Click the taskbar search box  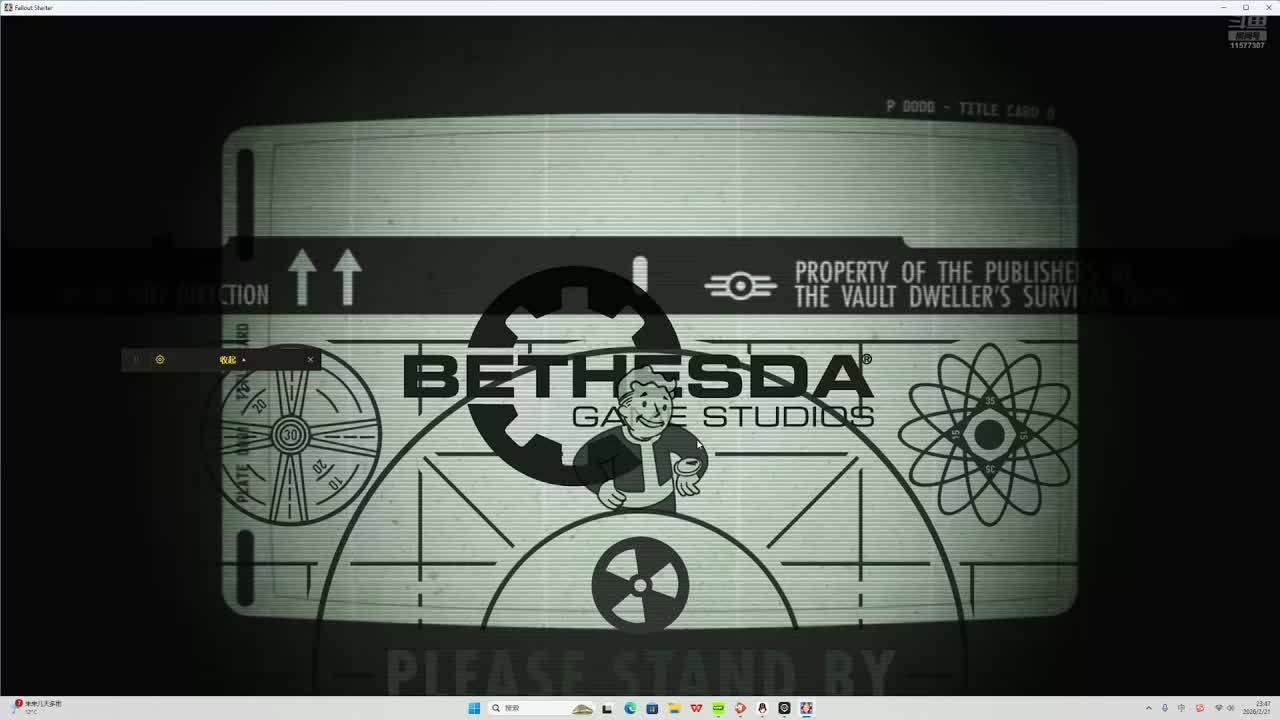(541, 708)
